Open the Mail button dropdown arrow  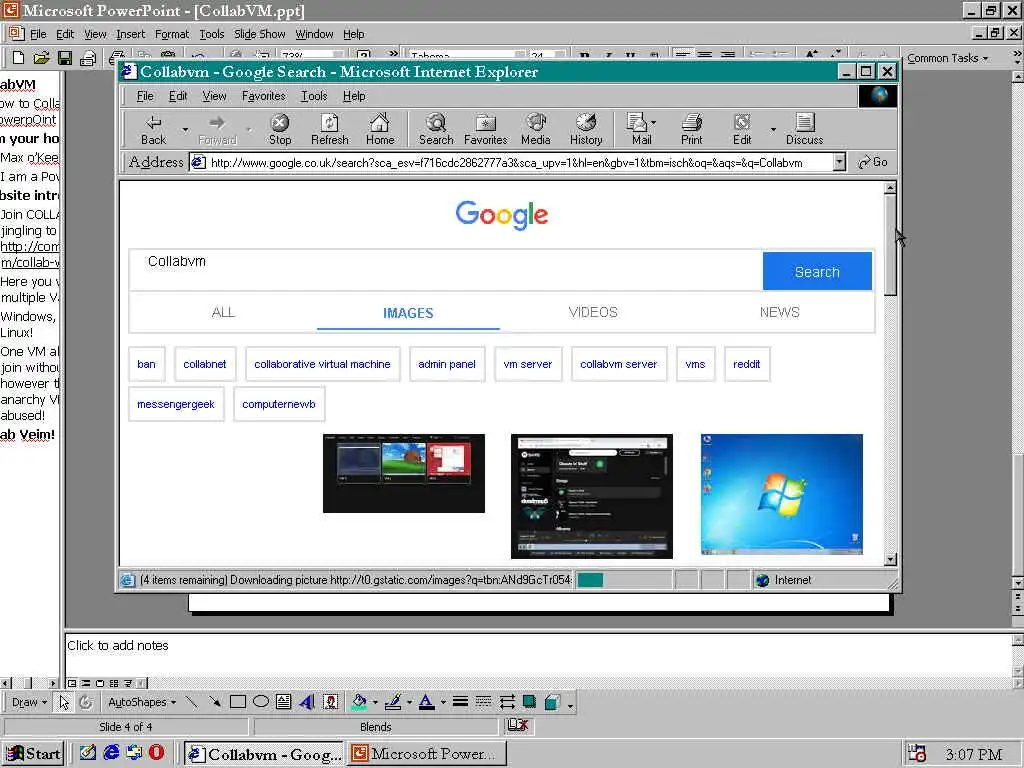click(654, 121)
